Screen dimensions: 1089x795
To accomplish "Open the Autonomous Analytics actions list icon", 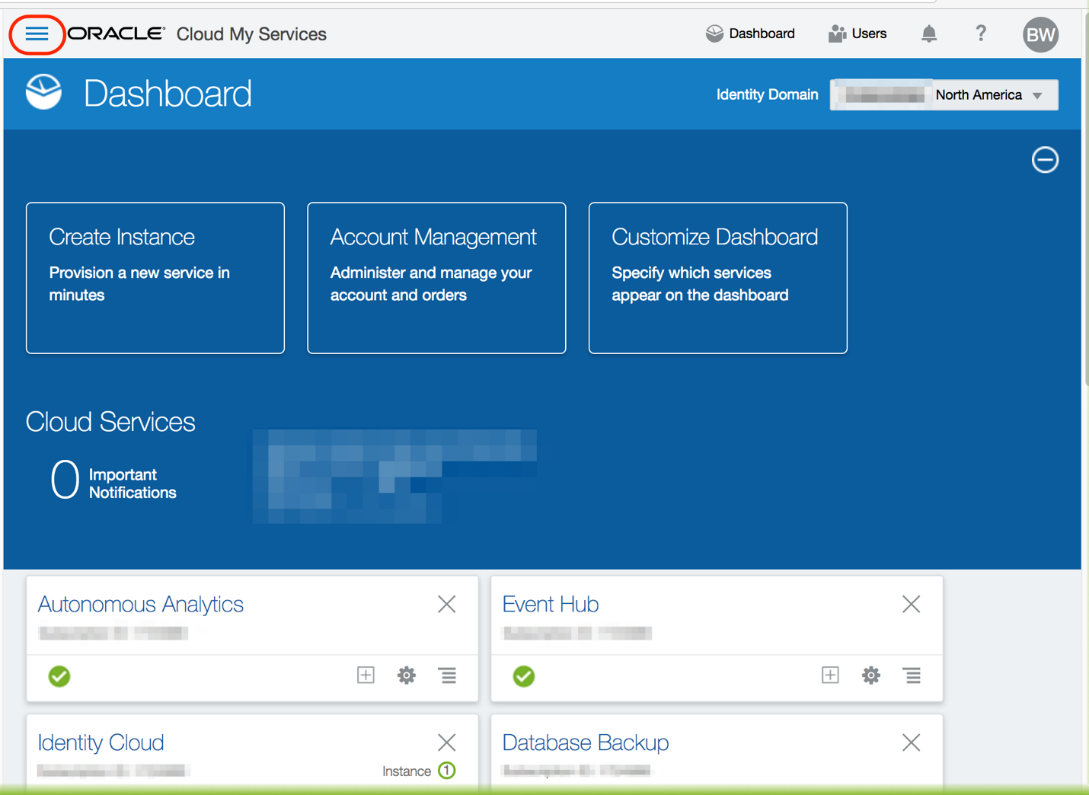I will (x=447, y=675).
